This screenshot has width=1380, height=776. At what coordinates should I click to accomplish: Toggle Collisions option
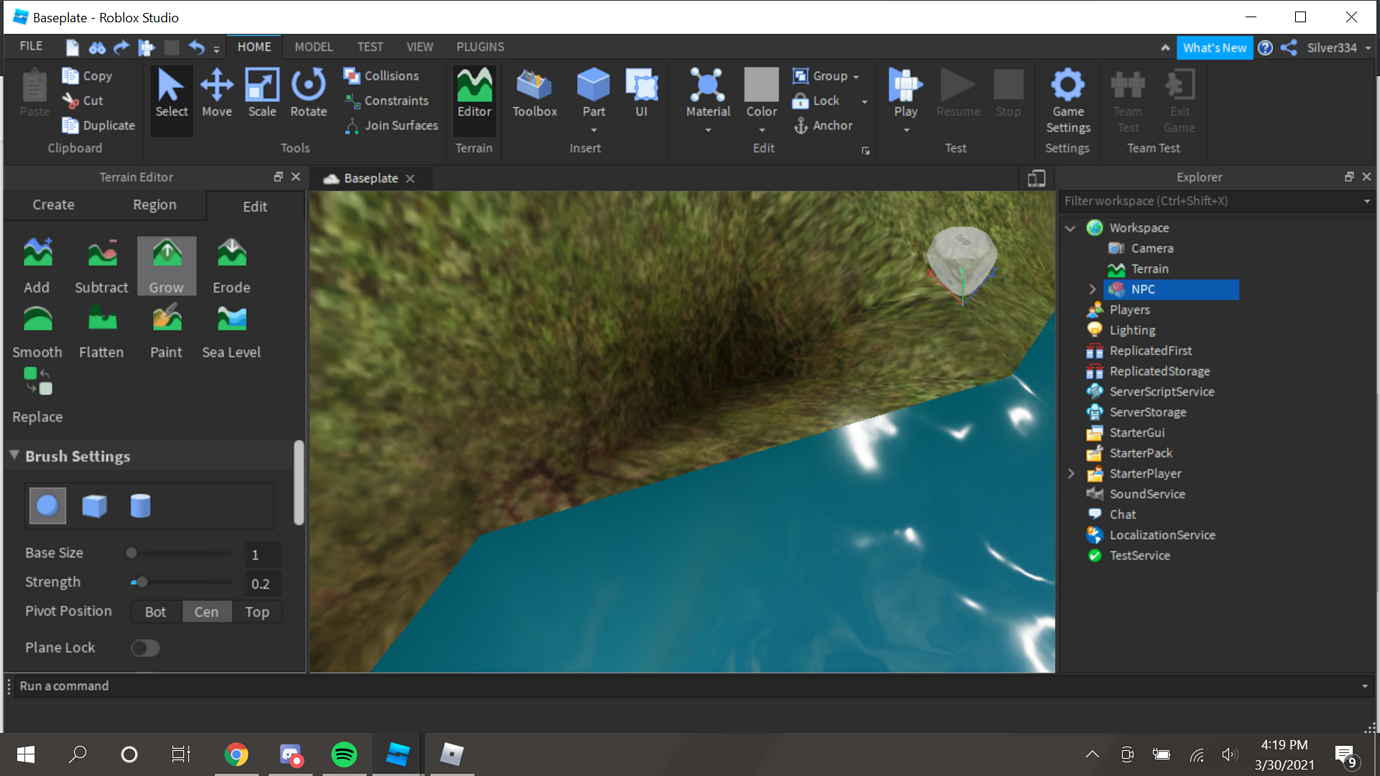coord(381,76)
